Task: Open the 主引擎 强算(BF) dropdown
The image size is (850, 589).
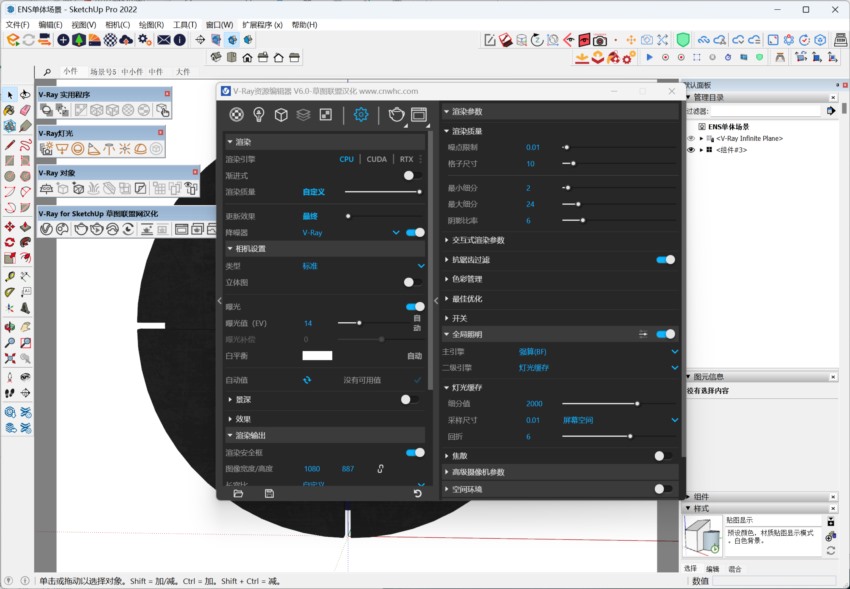Action: [x=674, y=352]
